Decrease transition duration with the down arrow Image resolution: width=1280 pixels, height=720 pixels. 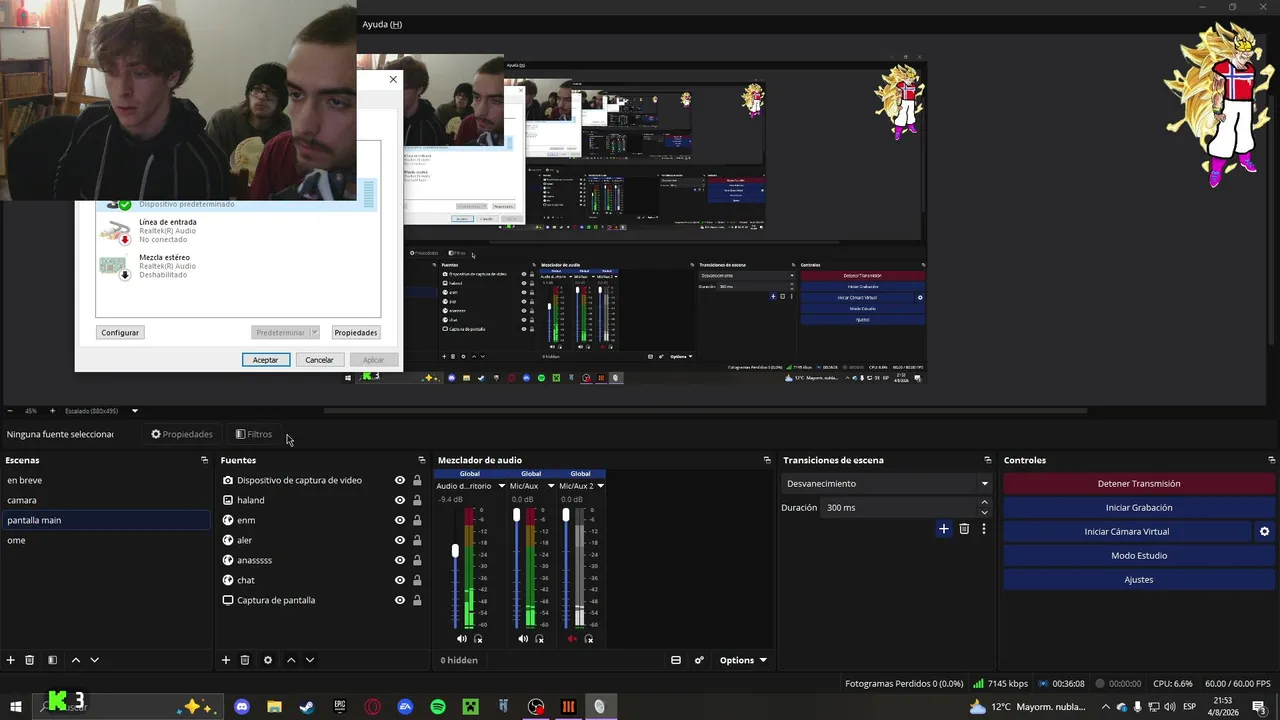click(984, 513)
